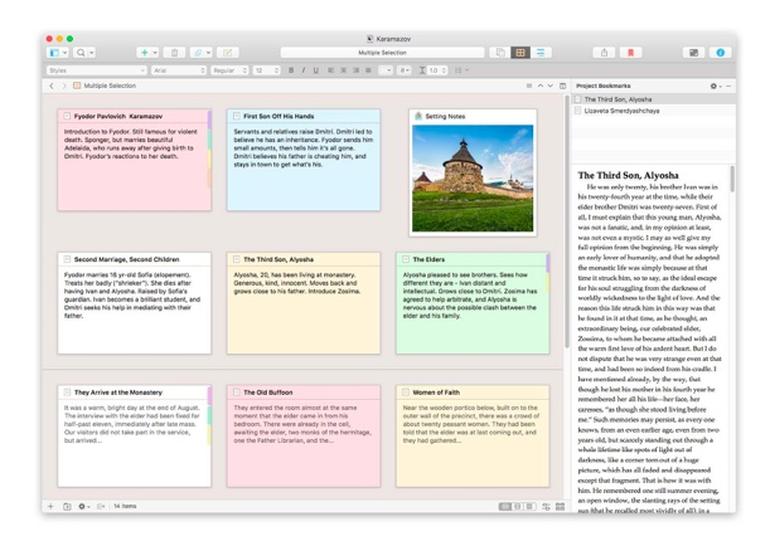This screenshot has height=546, width=770.
Task: Open the Regular font style dropdown
Action: pos(229,70)
